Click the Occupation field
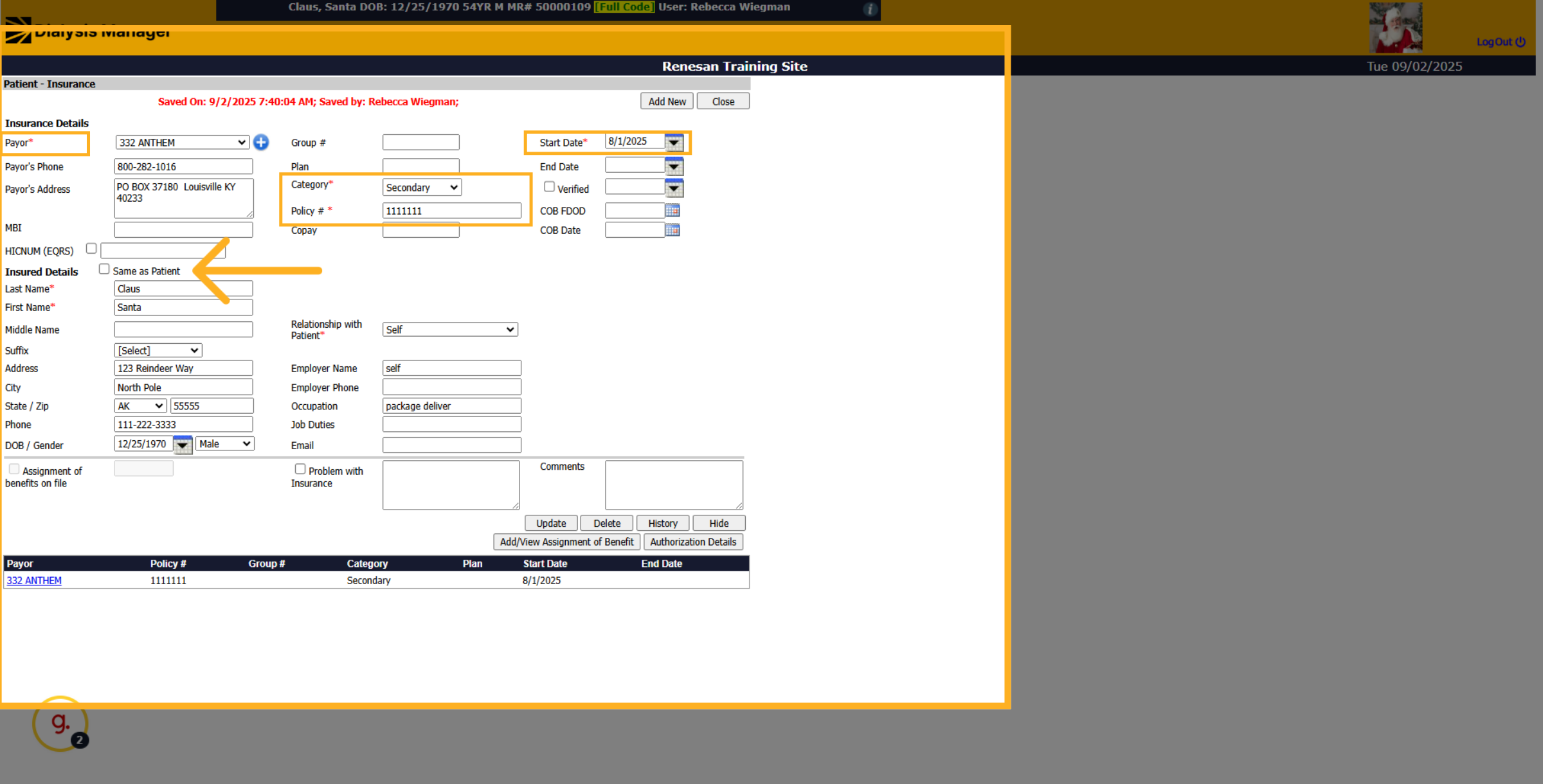This screenshot has width=1543, height=784. point(451,405)
